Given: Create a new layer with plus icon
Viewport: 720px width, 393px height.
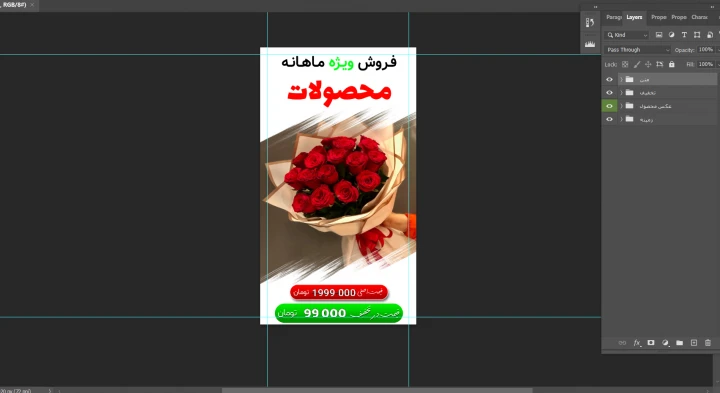Looking at the screenshot, I should [694, 343].
